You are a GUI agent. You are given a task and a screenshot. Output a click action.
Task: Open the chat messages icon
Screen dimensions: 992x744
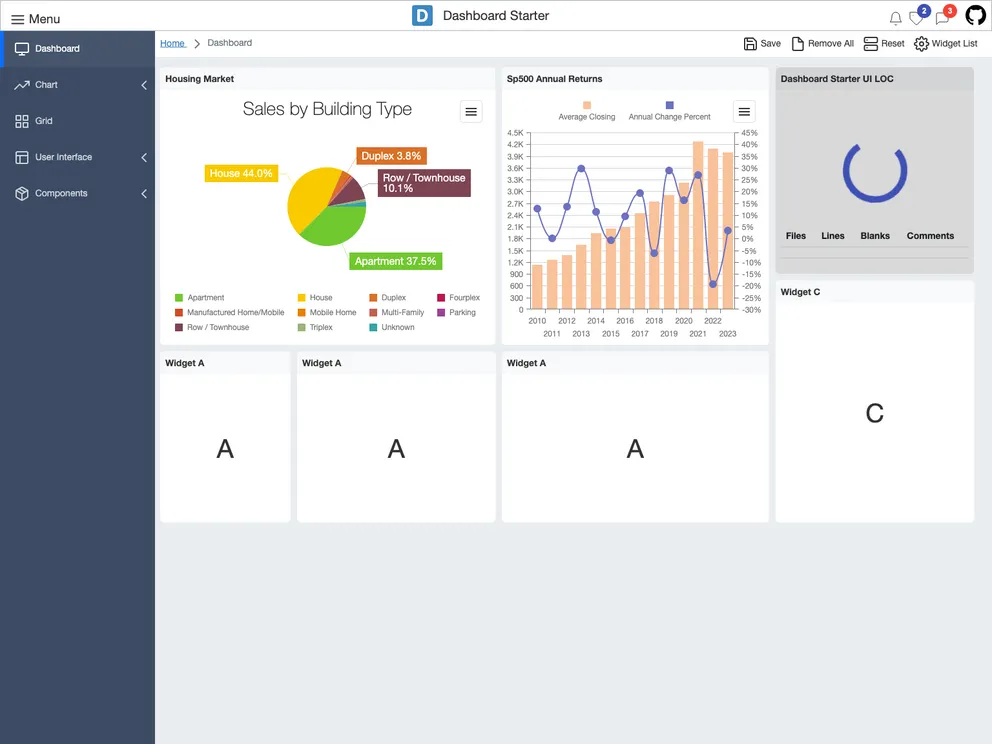point(942,18)
